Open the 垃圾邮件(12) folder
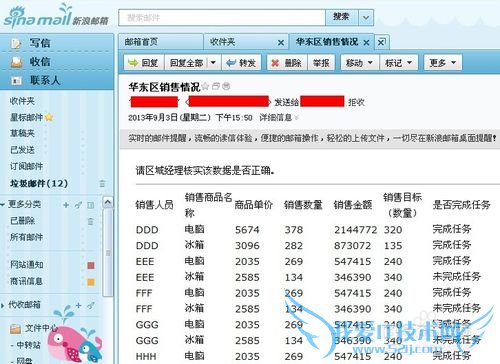Screen dimensions: 500x364 pyautogui.click(x=39, y=183)
